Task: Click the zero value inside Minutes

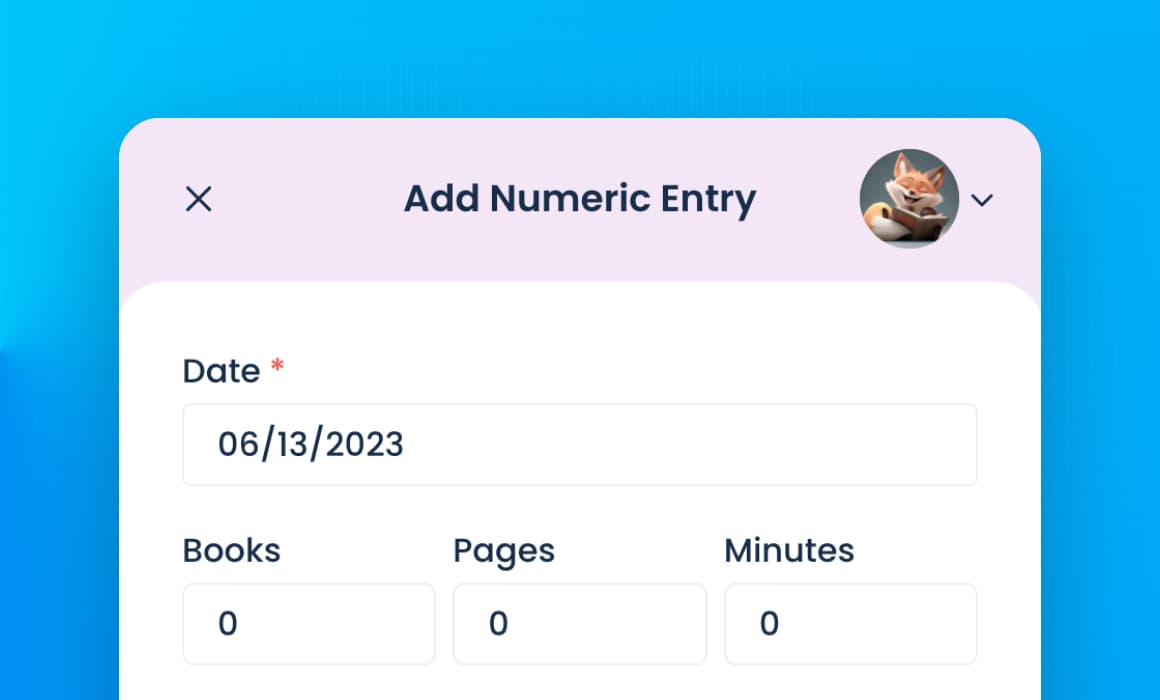Action: pos(769,624)
